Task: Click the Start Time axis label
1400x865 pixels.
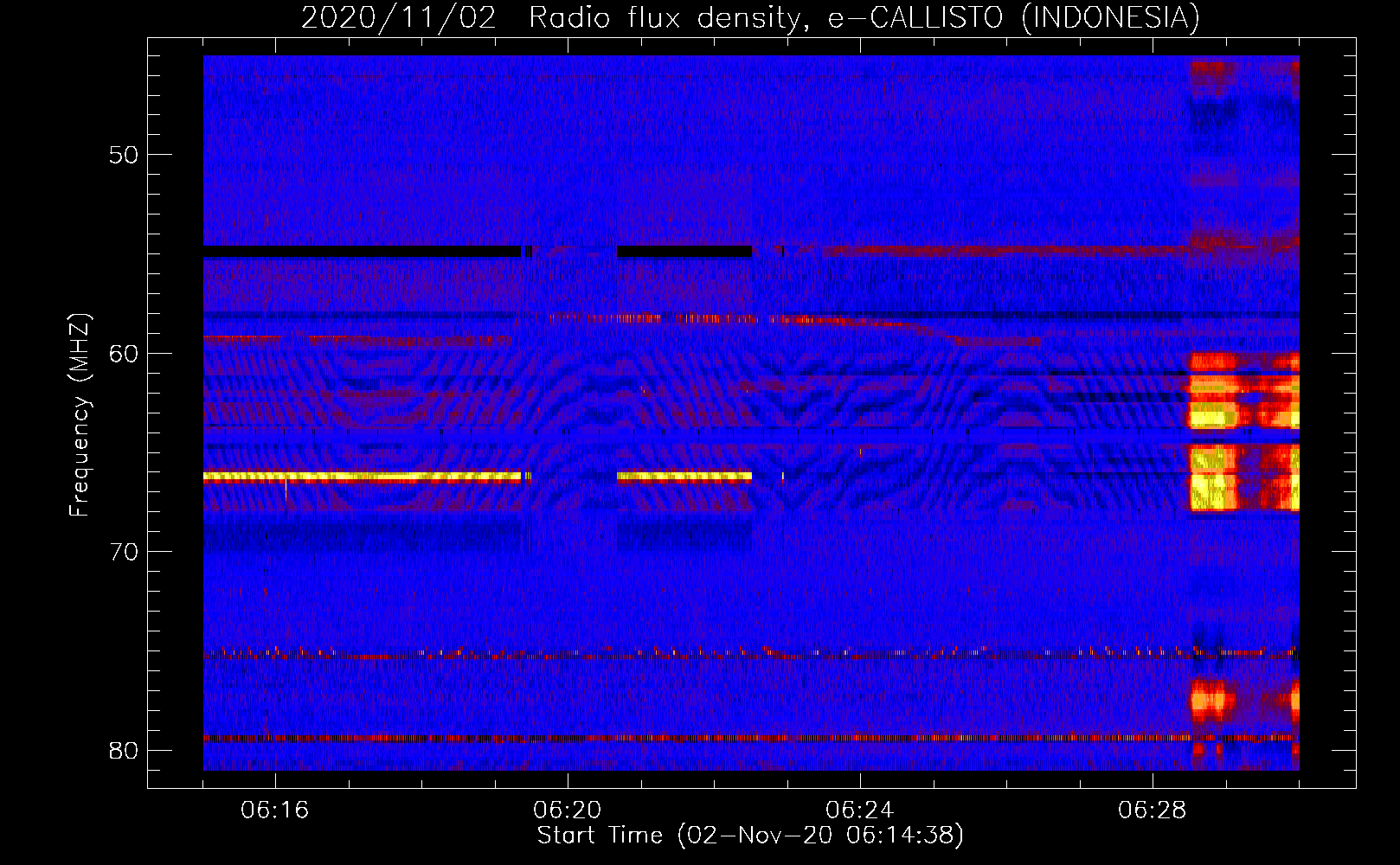Action: click(x=750, y=836)
